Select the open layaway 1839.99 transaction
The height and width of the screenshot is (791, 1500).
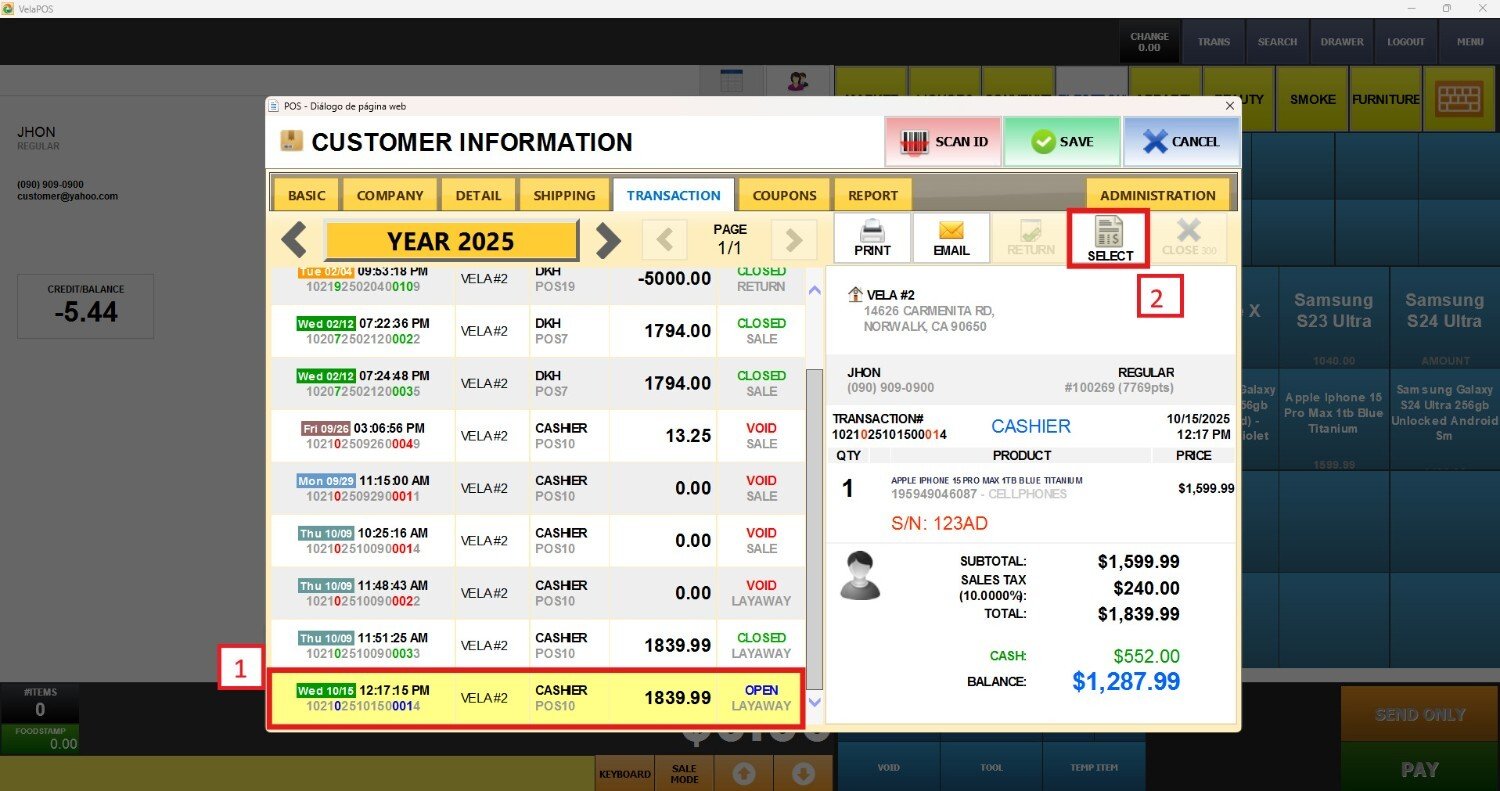click(535, 698)
